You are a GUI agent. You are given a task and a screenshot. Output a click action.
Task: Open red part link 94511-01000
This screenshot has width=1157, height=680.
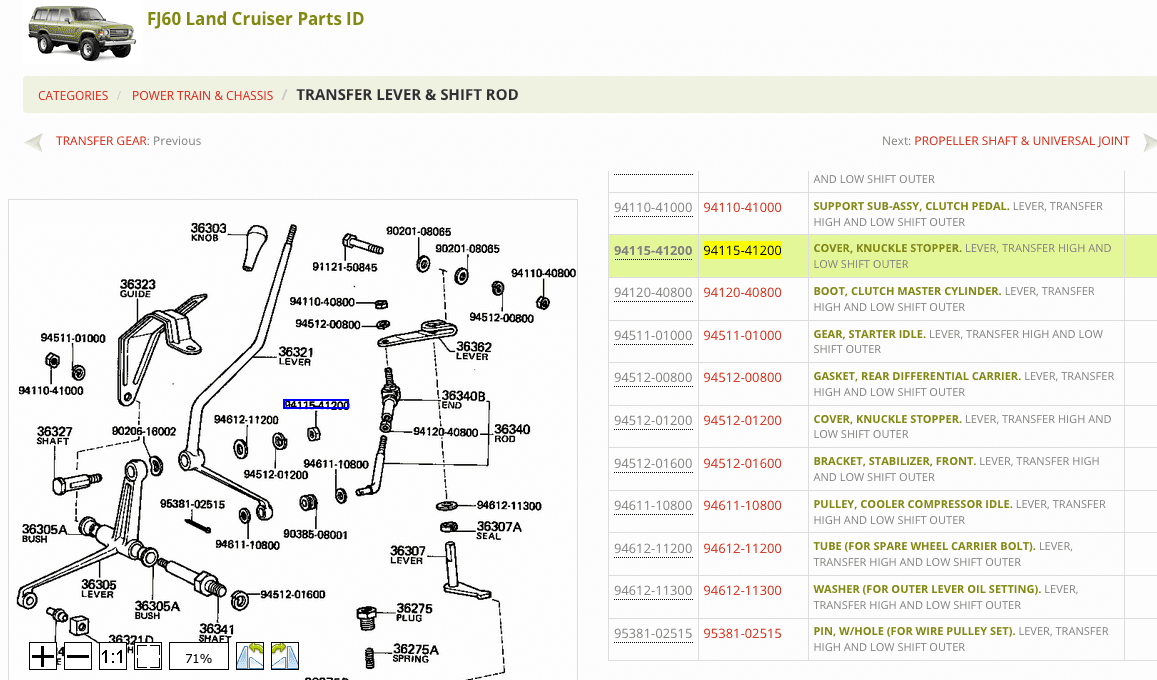coord(742,335)
